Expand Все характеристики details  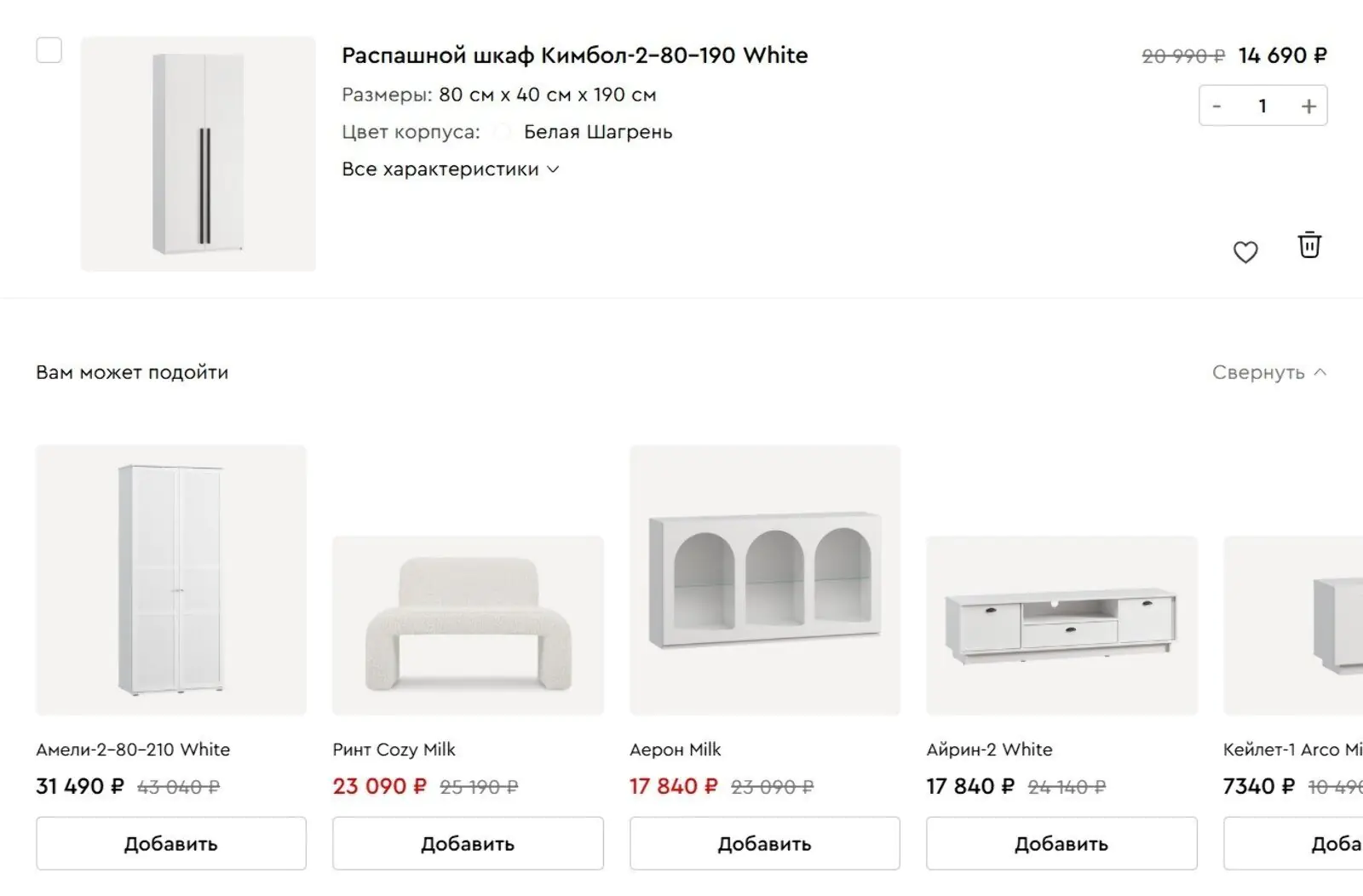click(x=450, y=169)
